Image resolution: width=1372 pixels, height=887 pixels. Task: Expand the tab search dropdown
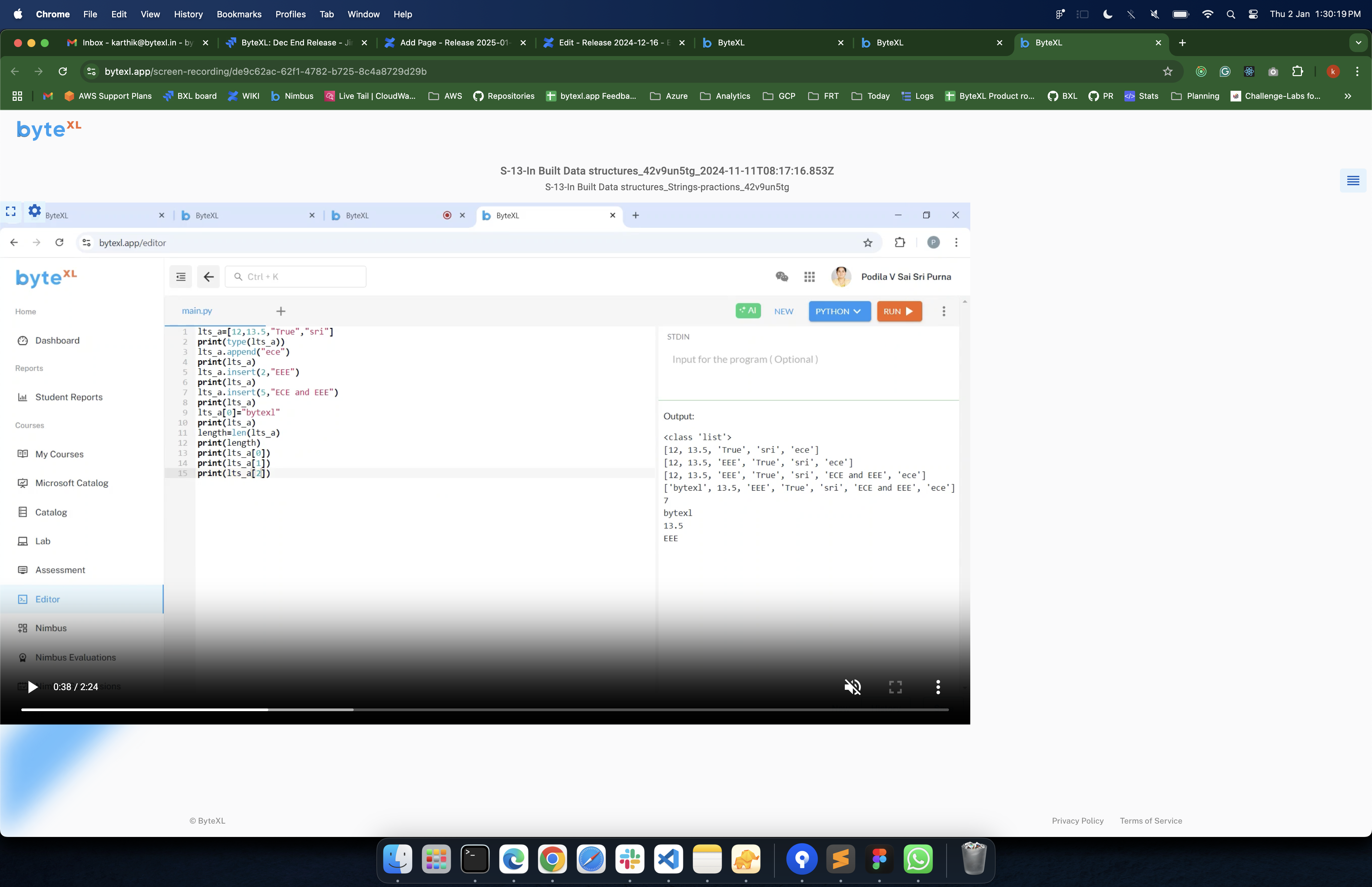click(x=1358, y=43)
